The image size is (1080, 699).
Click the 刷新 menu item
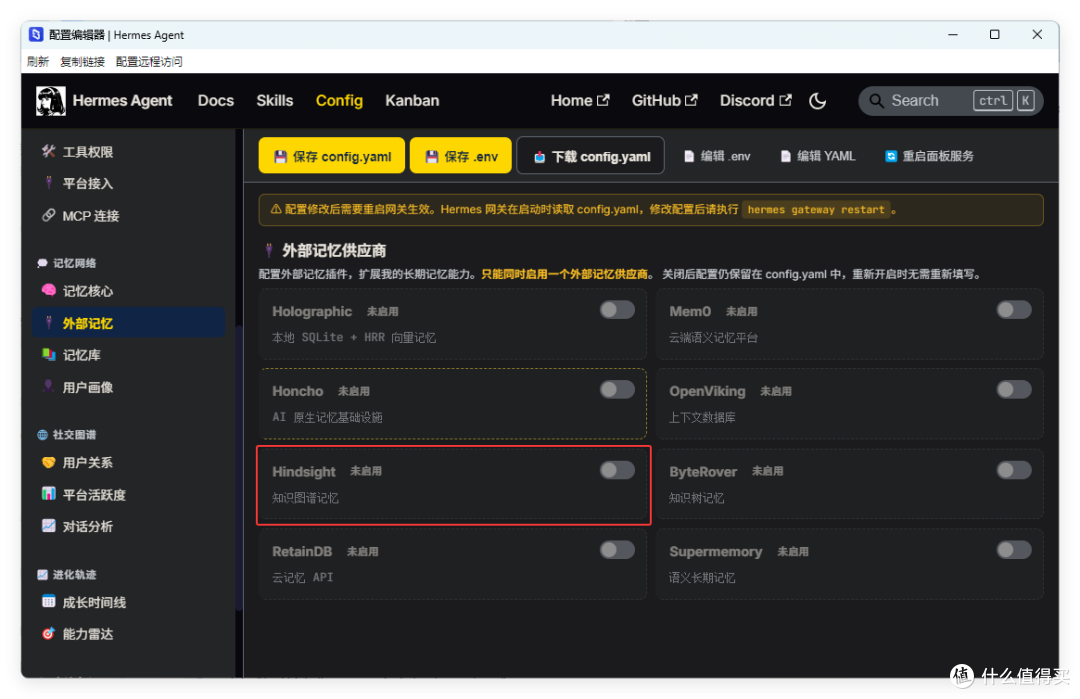38,61
